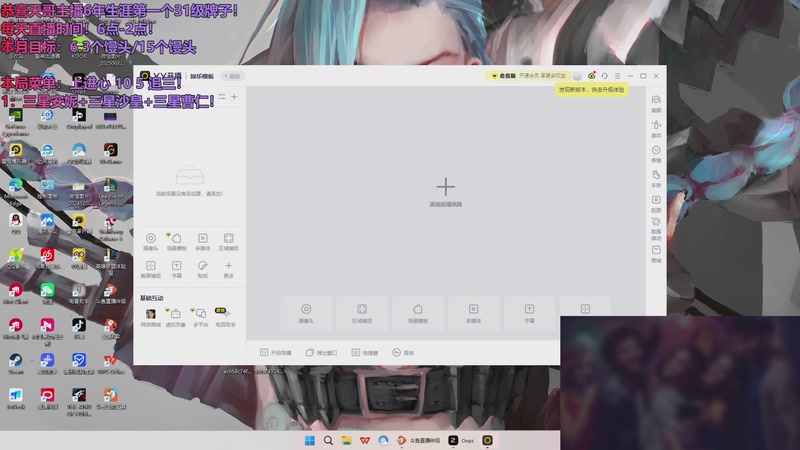Open 美妆 makeup panel in right sidebar

(656, 129)
